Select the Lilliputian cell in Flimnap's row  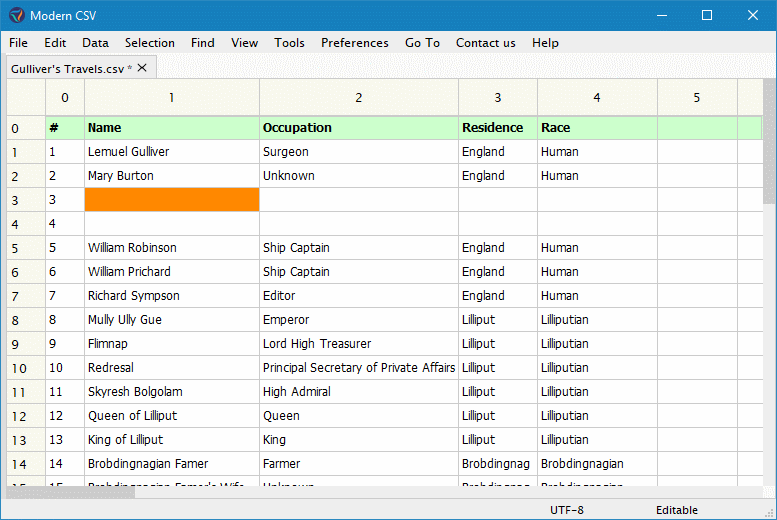[597, 344]
